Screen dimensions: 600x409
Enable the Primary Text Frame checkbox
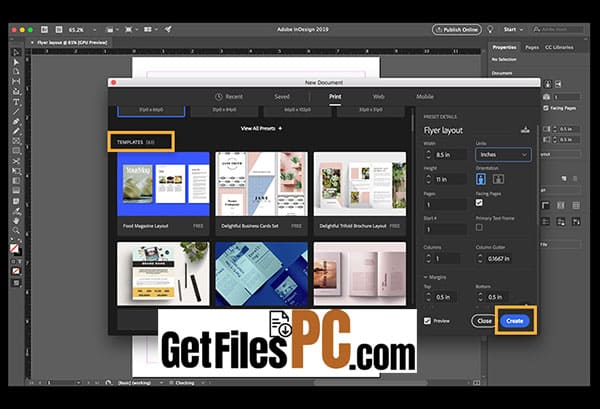[x=479, y=227]
